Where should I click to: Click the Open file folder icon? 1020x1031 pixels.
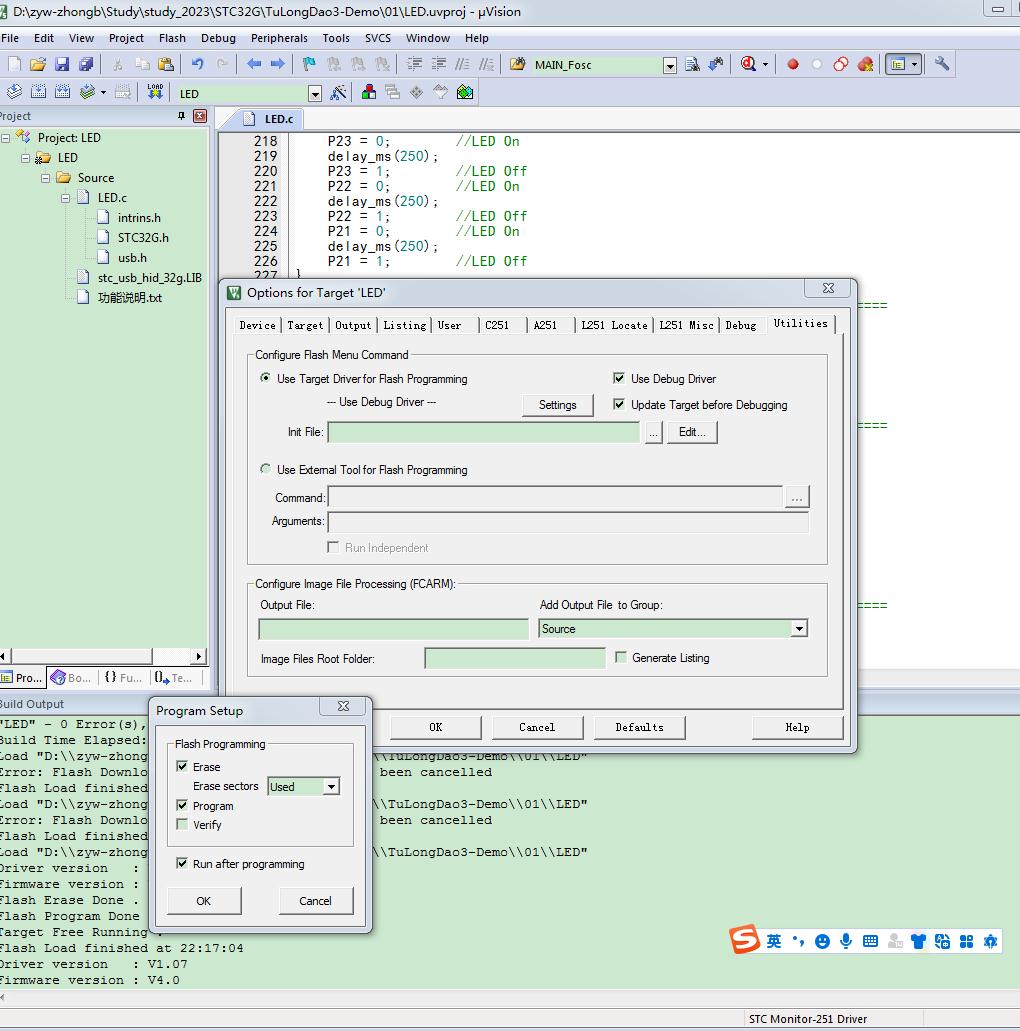pyautogui.click(x=38, y=64)
